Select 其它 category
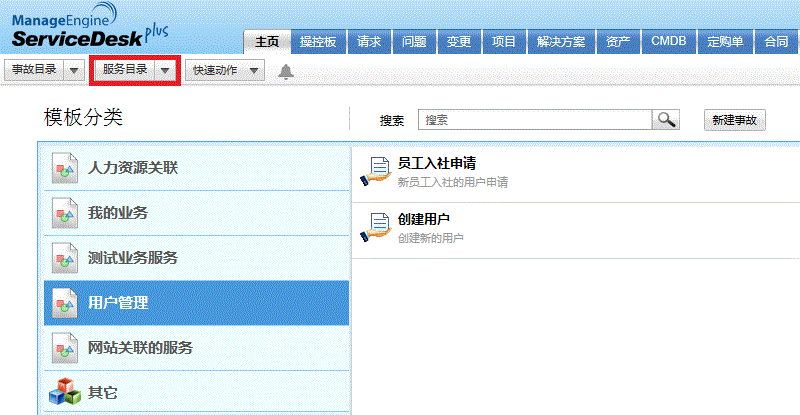The width and height of the screenshot is (800, 415). click(x=196, y=392)
